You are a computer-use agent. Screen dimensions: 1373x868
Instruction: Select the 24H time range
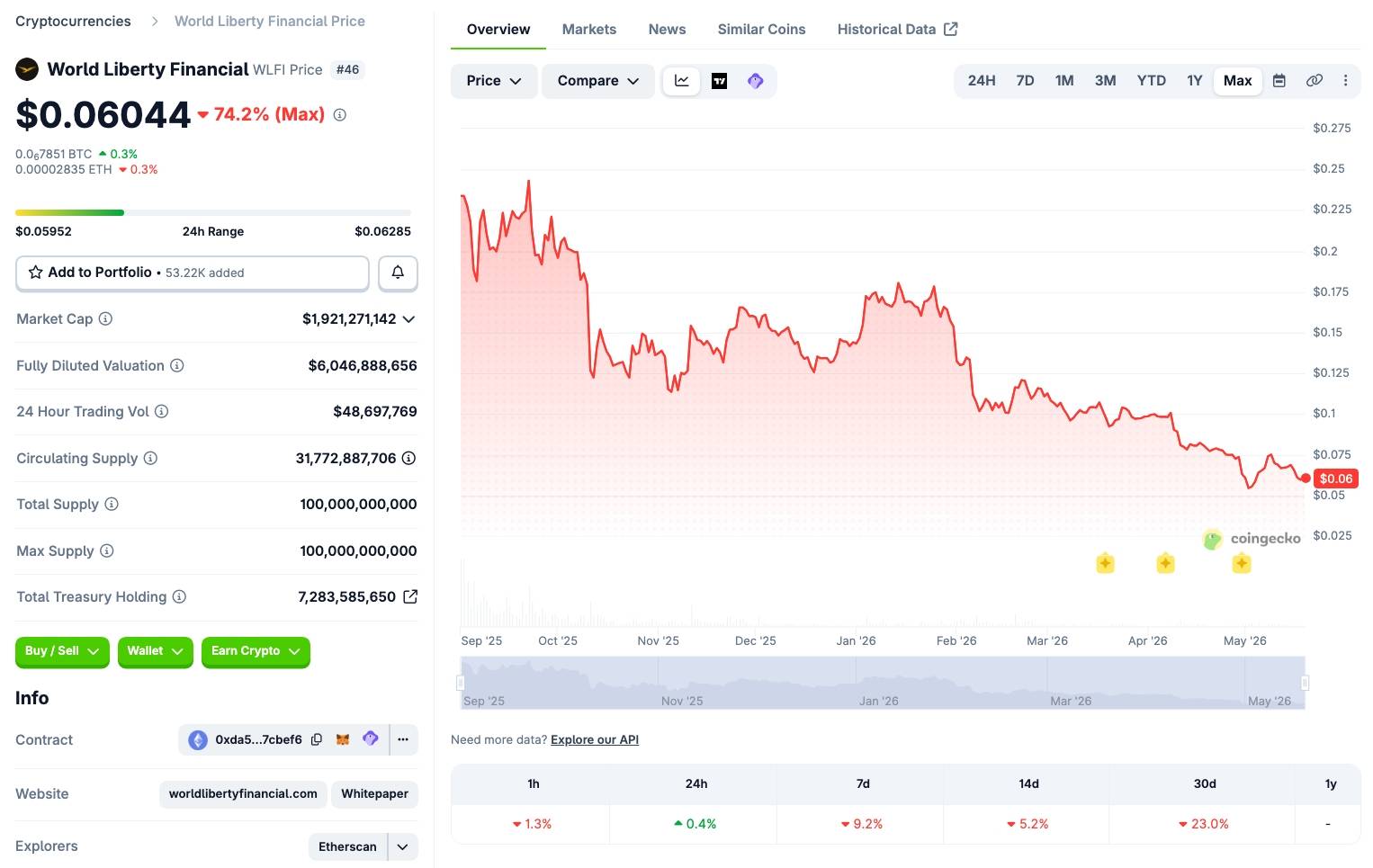(982, 81)
